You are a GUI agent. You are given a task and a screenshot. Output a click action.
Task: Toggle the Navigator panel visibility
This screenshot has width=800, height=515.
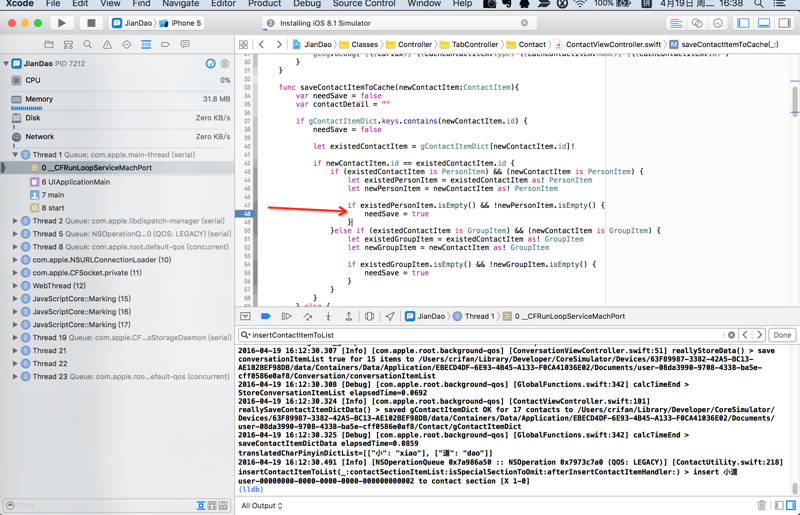pos(743,23)
